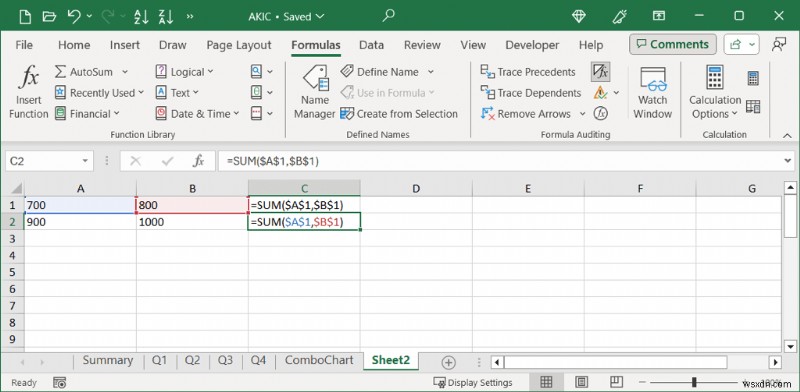This screenshot has height=392, width=800.
Task: Expand more quick access toolbar commands
Action: pyautogui.click(x=190, y=17)
